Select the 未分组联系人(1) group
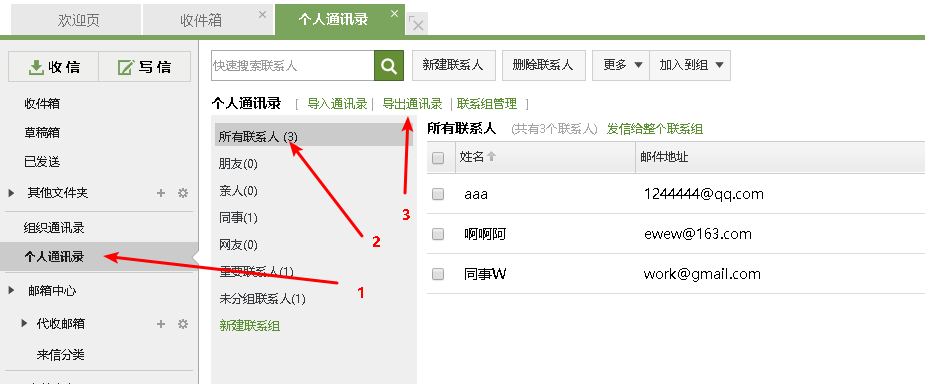The height and width of the screenshot is (384, 925). tap(263, 299)
